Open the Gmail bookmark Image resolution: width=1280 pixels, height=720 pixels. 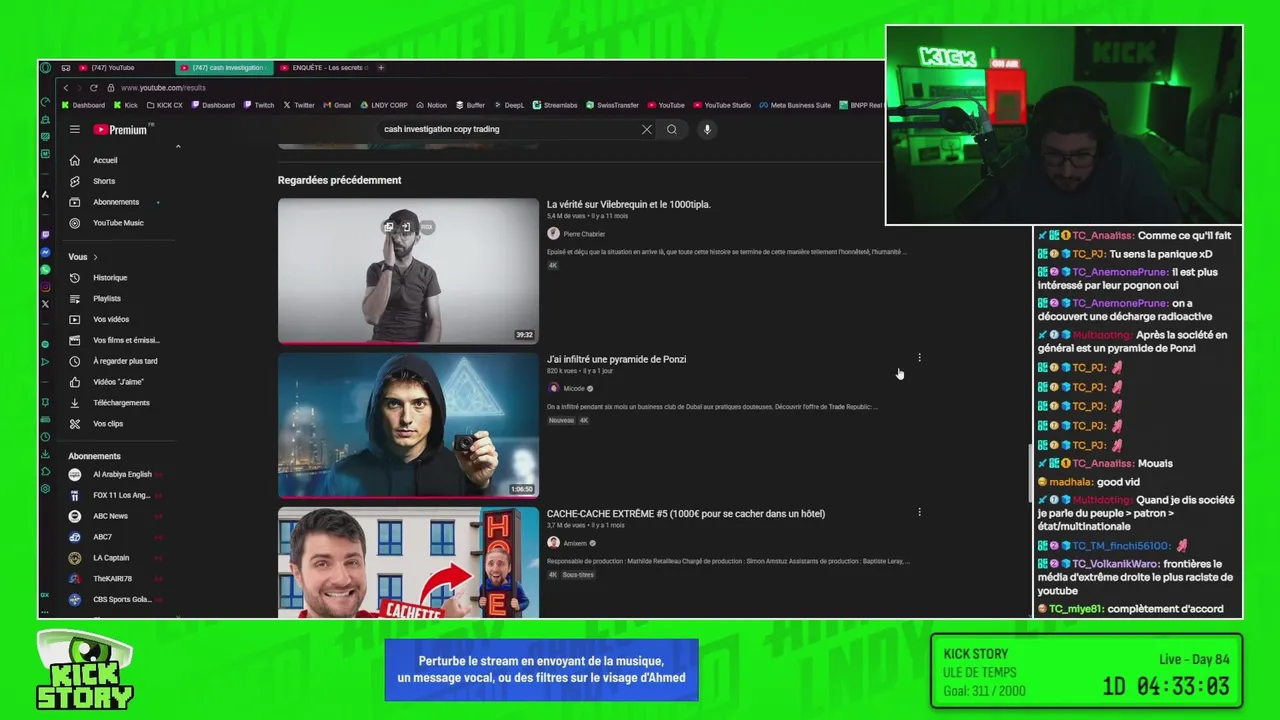pyautogui.click(x=336, y=105)
